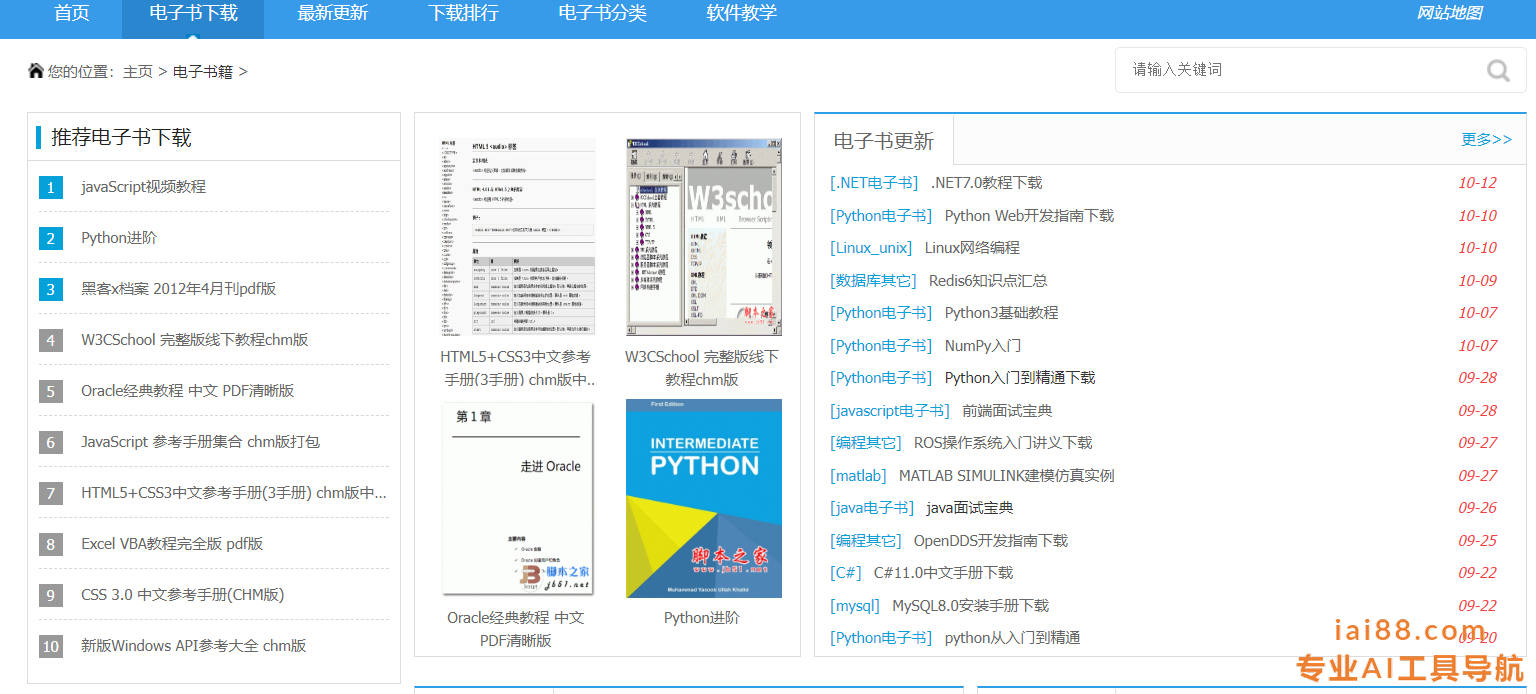Open the 电子书下载 navigation tab
The height and width of the screenshot is (694, 1536).
point(193,14)
